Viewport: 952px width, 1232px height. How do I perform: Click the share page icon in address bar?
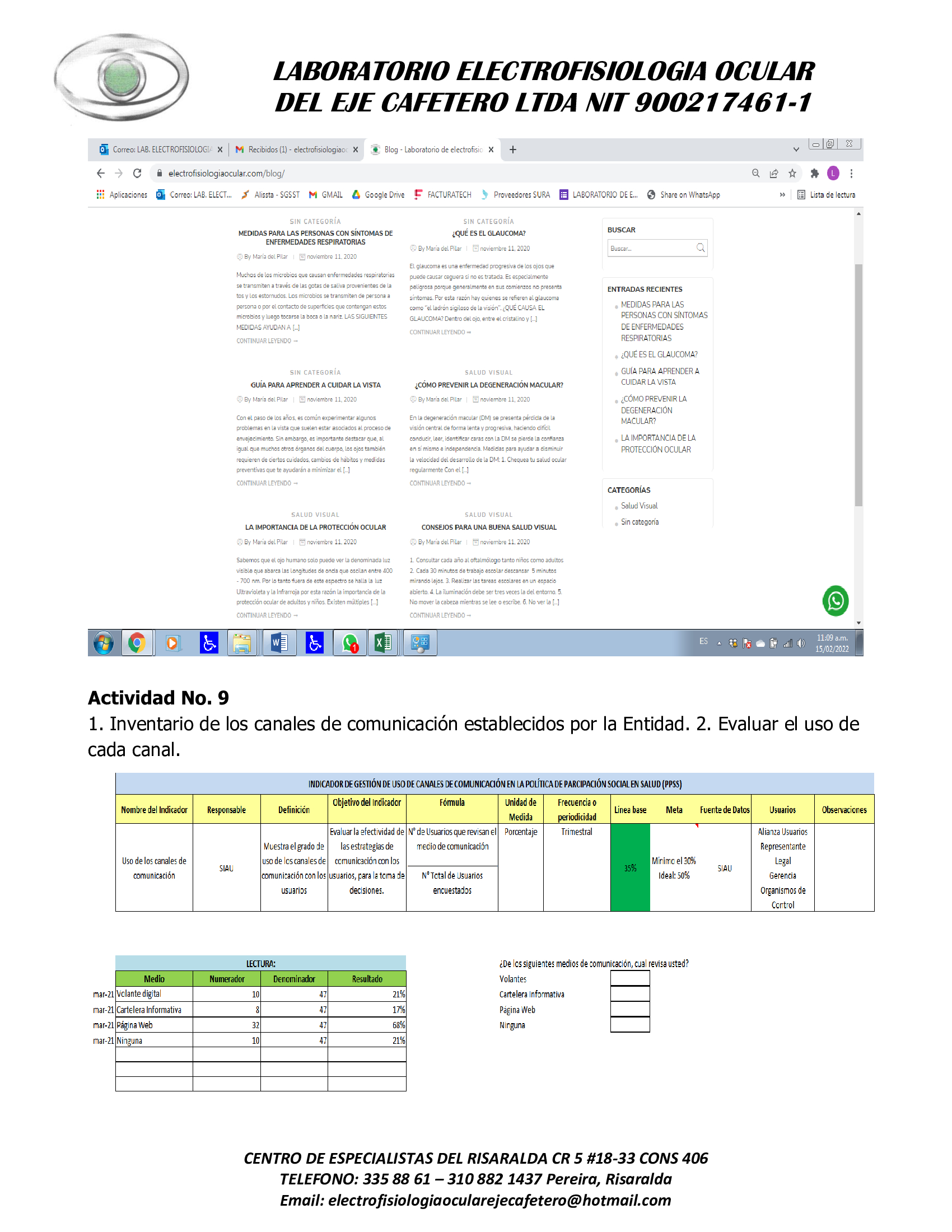click(x=774, y=173)
